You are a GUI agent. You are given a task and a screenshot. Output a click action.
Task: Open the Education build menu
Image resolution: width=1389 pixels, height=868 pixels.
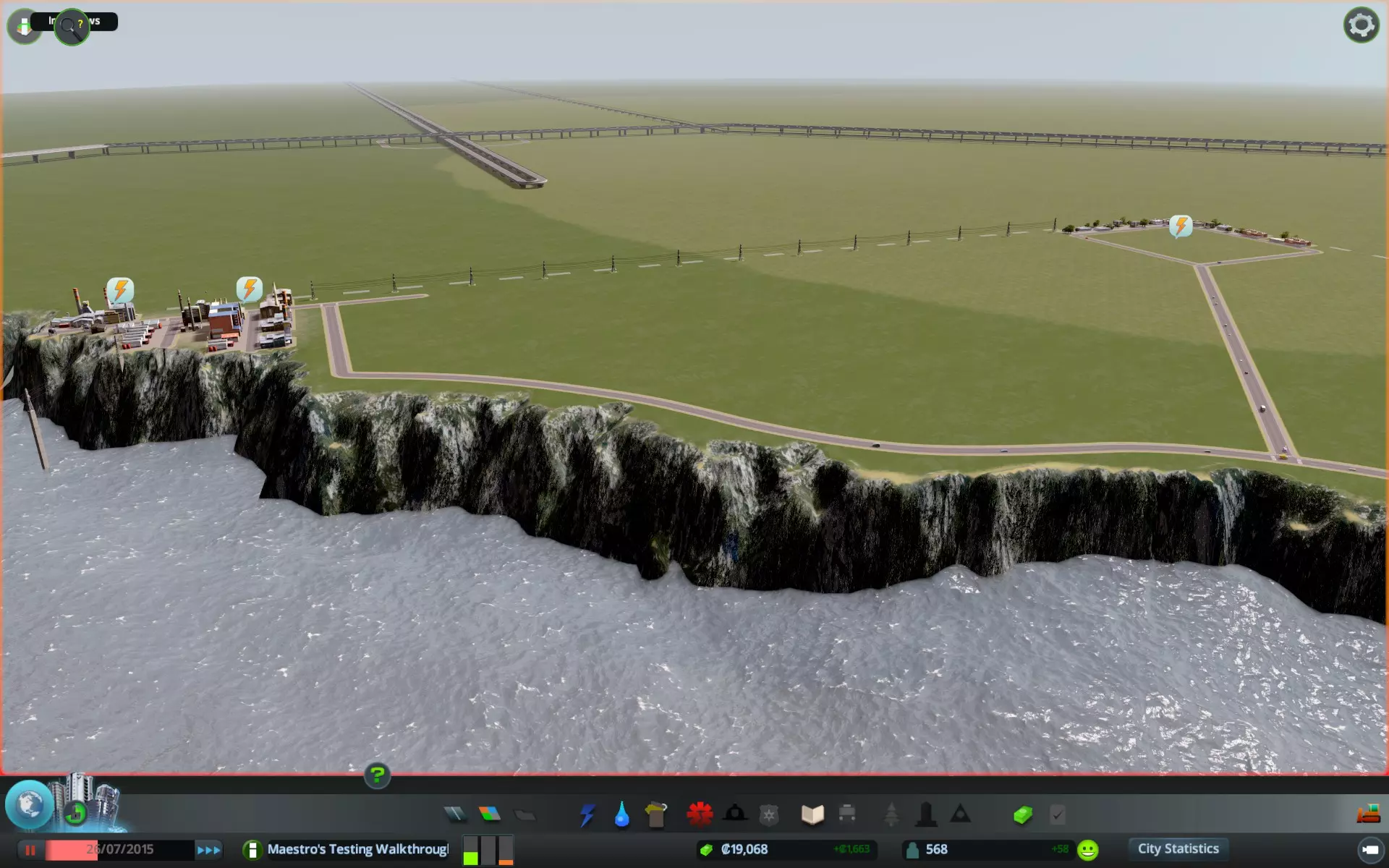coord(812,815)
